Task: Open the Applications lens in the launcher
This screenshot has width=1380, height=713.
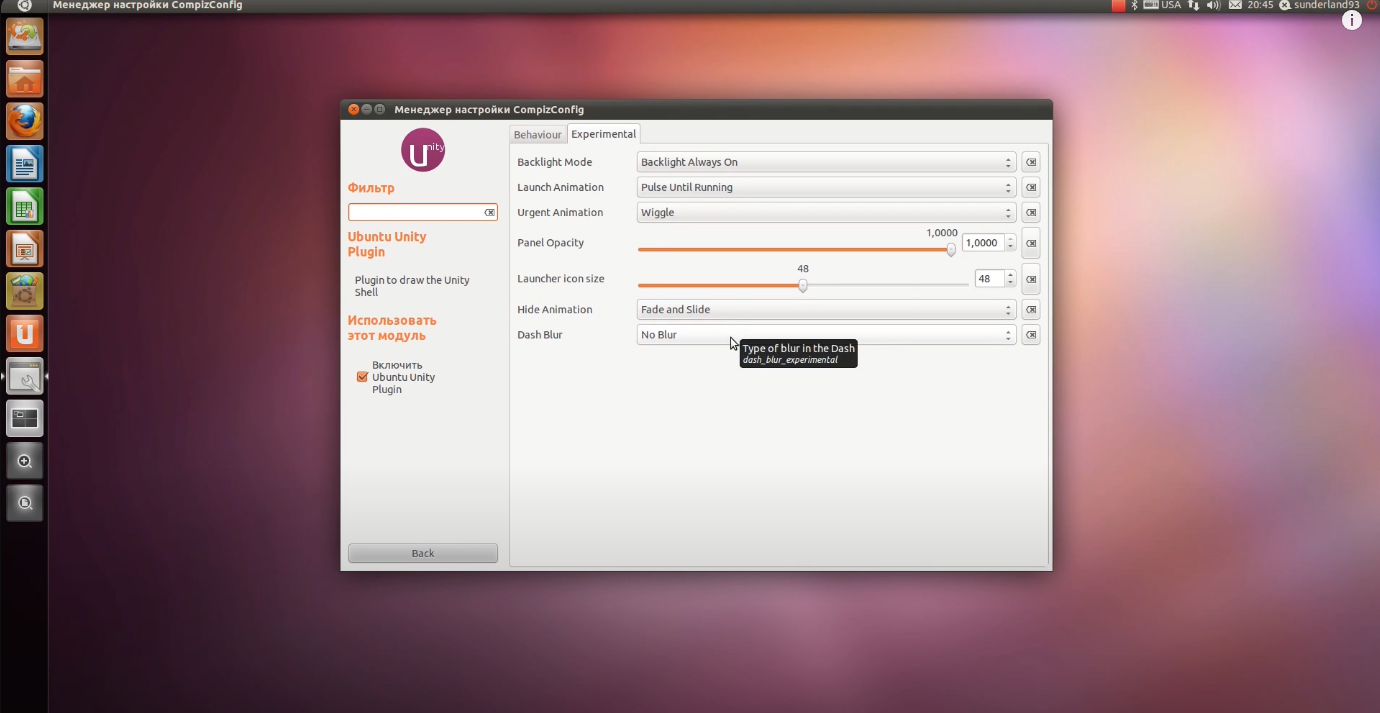Action: (x=24, y=461)
